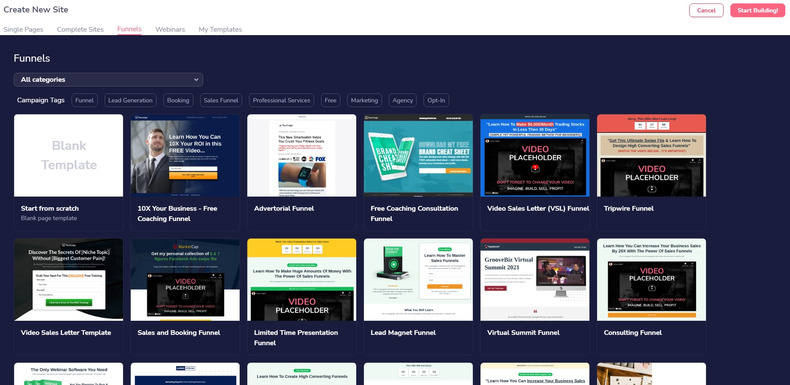Choose Video Sales Letter Template thumbnail
Viewport: 790px width, 385px height.
[69, 280]
